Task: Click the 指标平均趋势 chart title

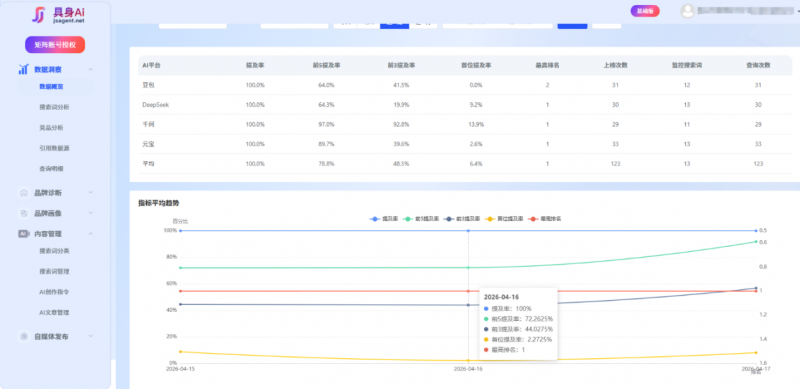Action: click(159, 203)
